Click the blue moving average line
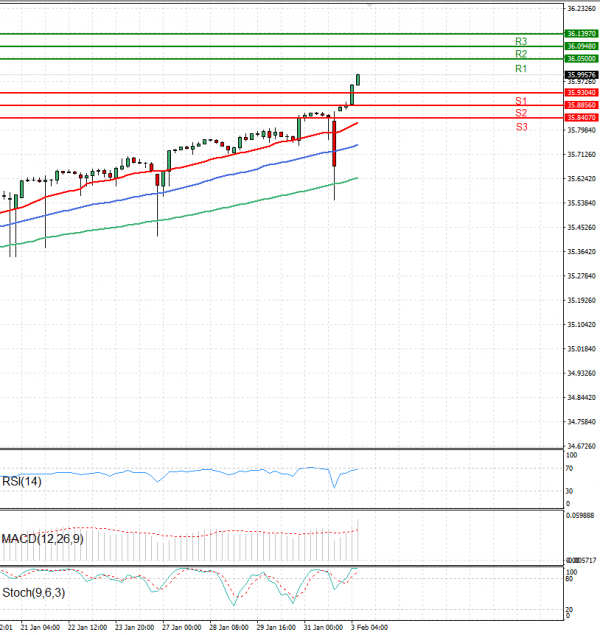 pyautogui.click(x=178, y=189)
